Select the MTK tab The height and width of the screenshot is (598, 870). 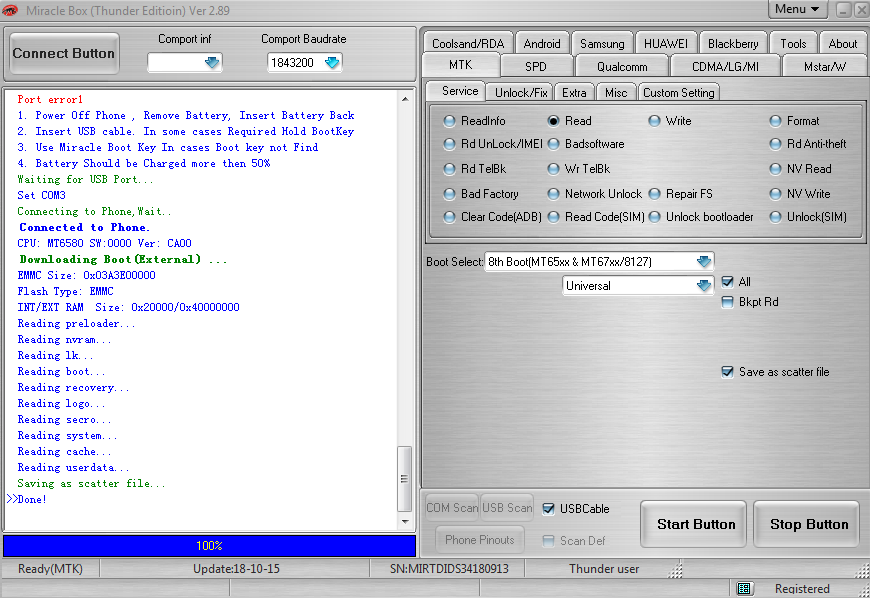[x=461, y=65]
